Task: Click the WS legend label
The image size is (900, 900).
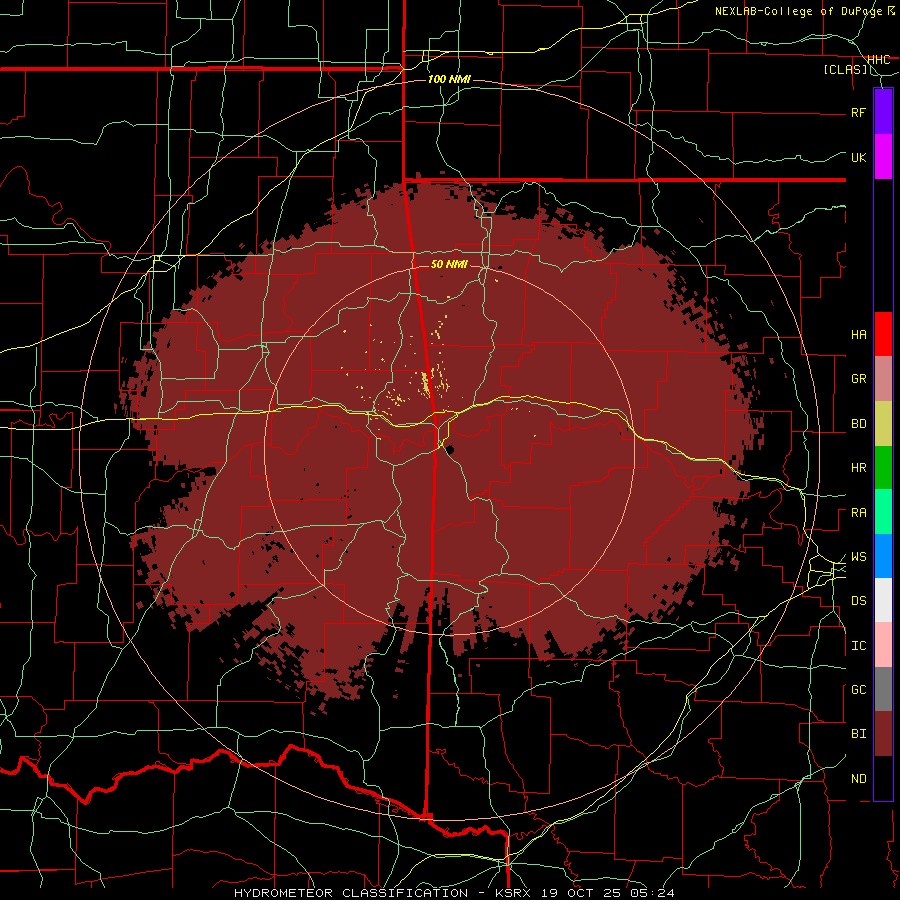Action: 859,557
